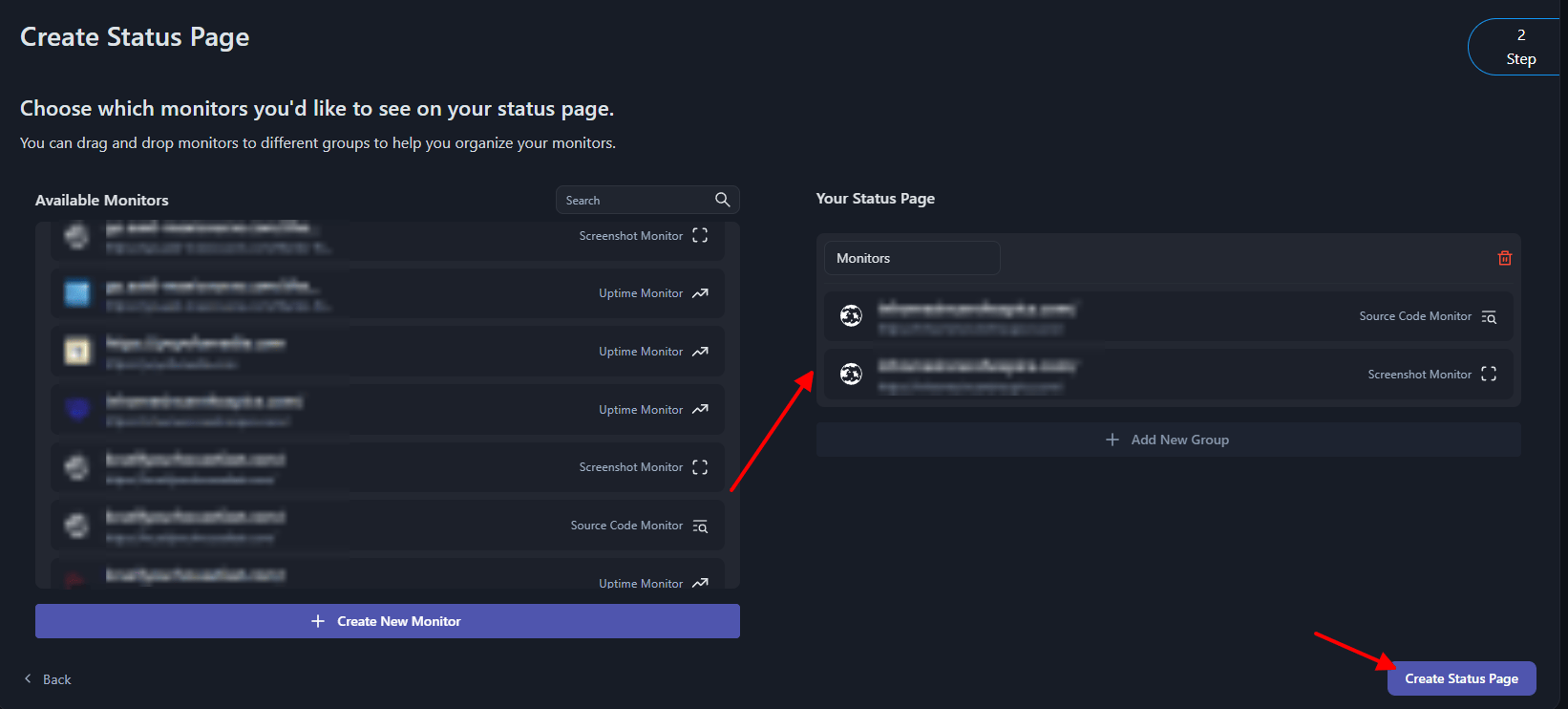Click Uptime Monitor label in red favicon row
Image resolution: width=1568 pixels, height=709 pixels.
point(641,583)
